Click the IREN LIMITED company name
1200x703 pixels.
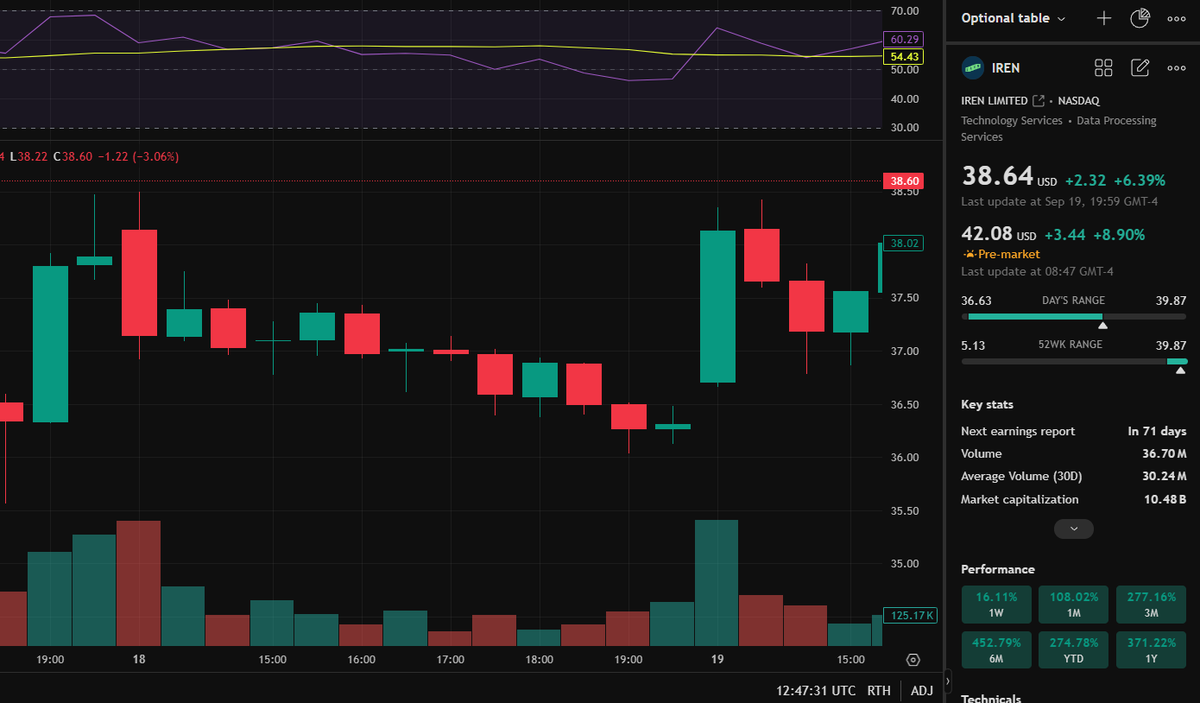(994, 101)
